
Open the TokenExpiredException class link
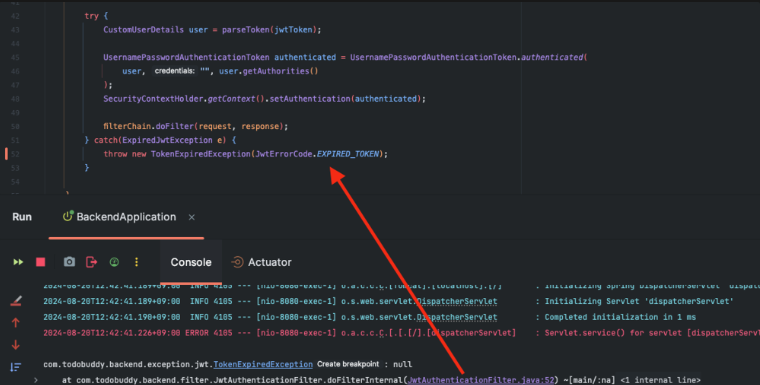click(263, 364)
